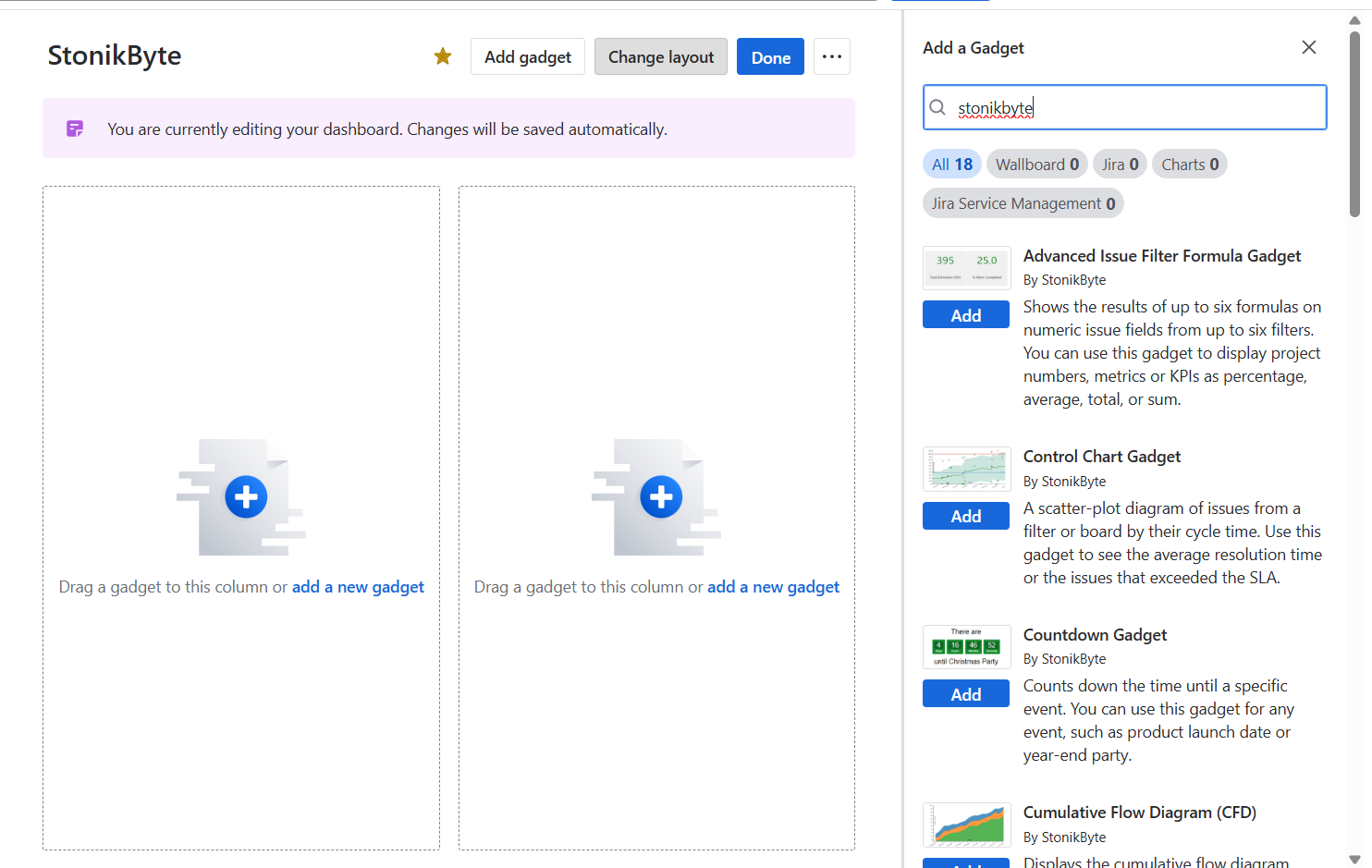Open the more options (•••) menu
The width and height of the screenshot is (1372, 868).
[x=831, y=56]
